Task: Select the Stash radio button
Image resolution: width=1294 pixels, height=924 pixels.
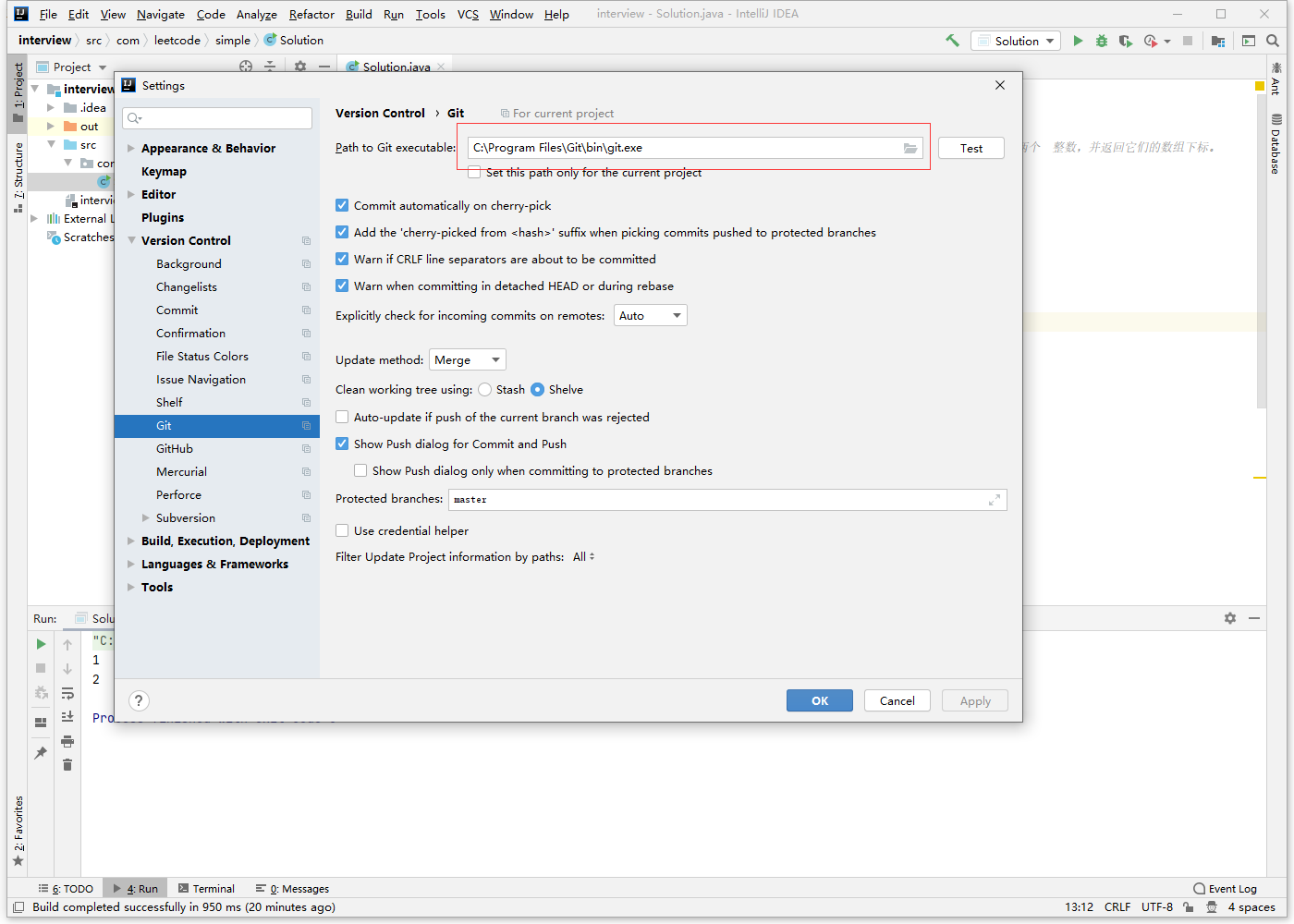Action: point(485,390)
